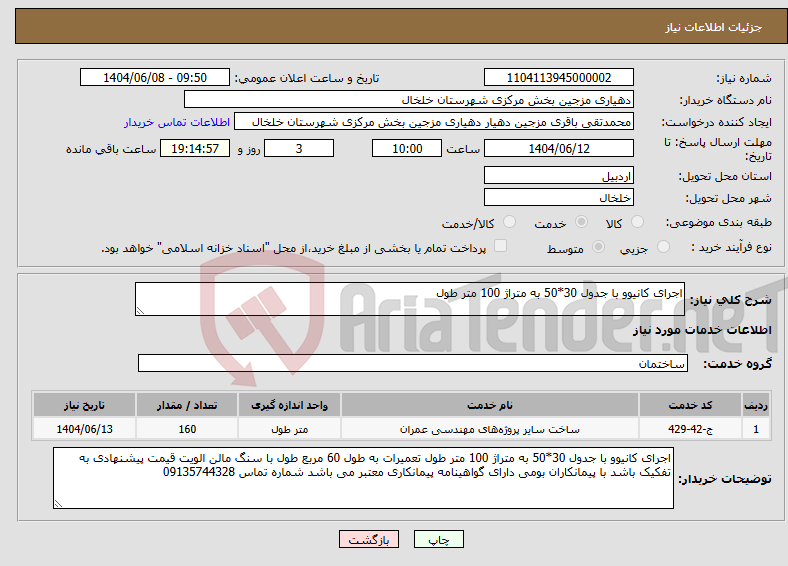
Task: Click the توضیحات خریدار text area
Action: pyautogui.click(x=363, y=478)
